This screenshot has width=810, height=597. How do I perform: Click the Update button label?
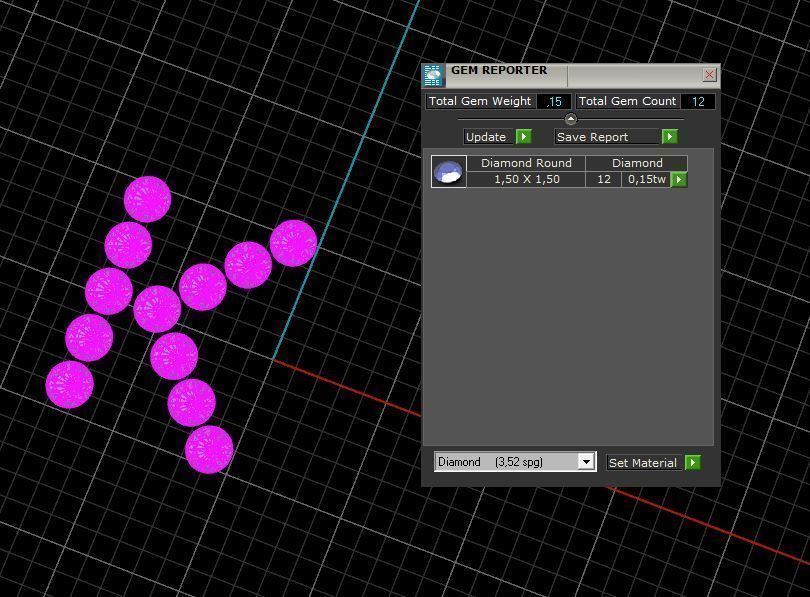click(488, 137)
